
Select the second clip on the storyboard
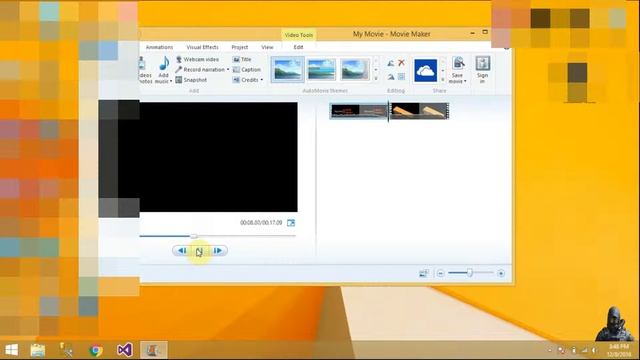click(x=419, y=111)
